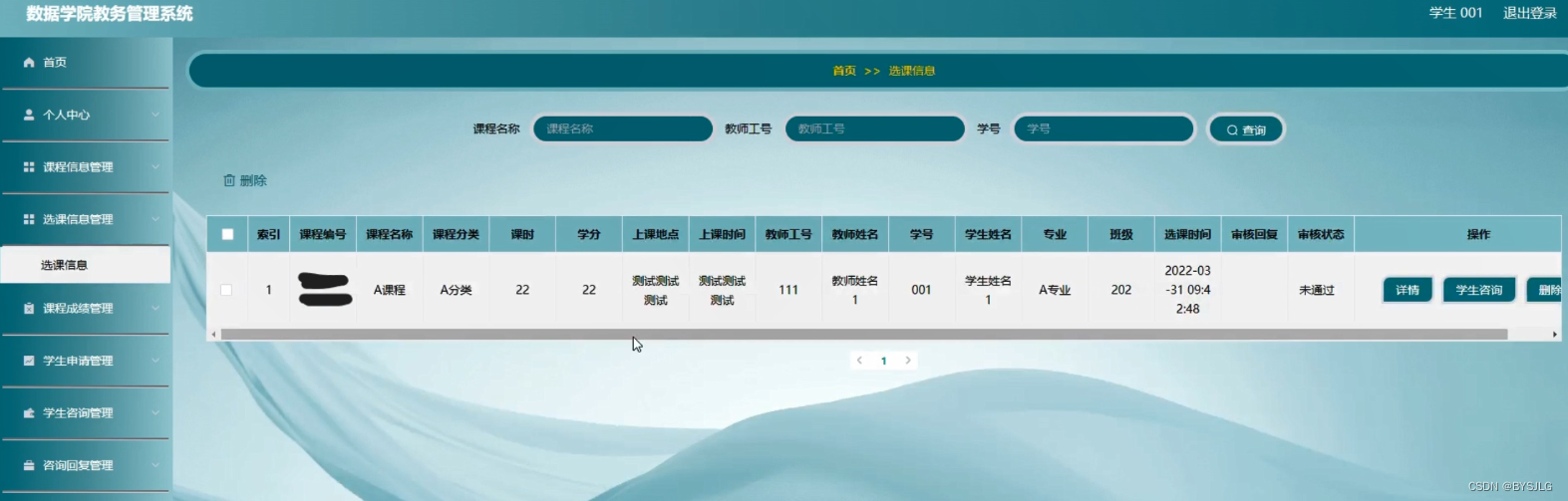Click the 课程编号 column header
Viewport: 1568px width, 501px height.
(x=323, y=234)
